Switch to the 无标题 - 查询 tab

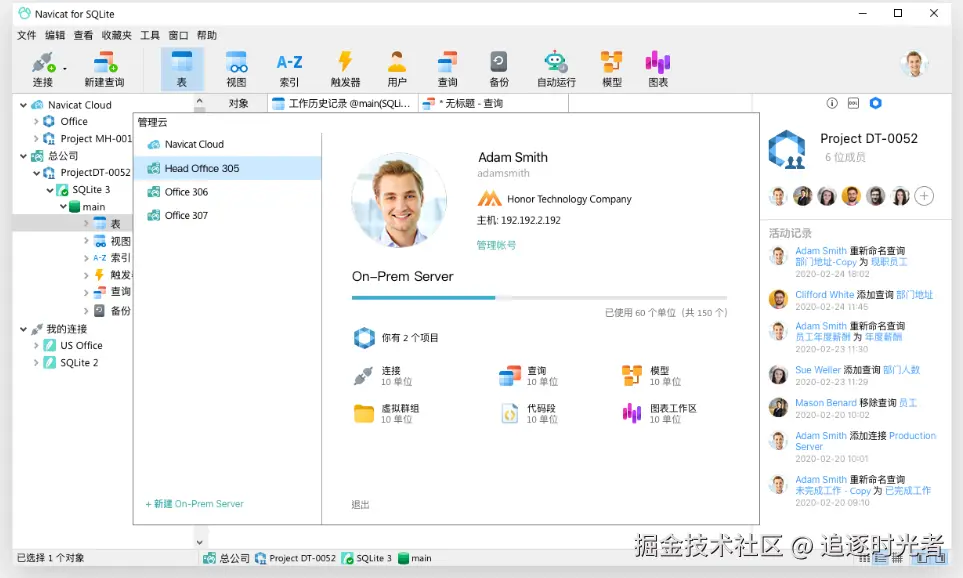(x=494, y=103)
